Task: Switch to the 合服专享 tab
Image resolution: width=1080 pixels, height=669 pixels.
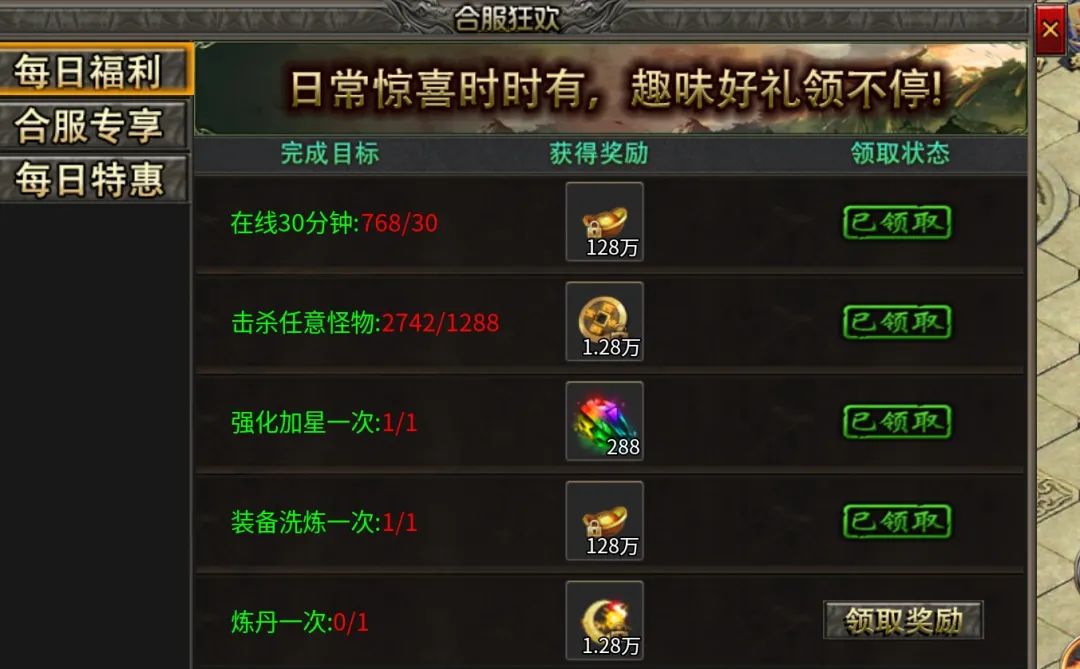Action: 94,125
